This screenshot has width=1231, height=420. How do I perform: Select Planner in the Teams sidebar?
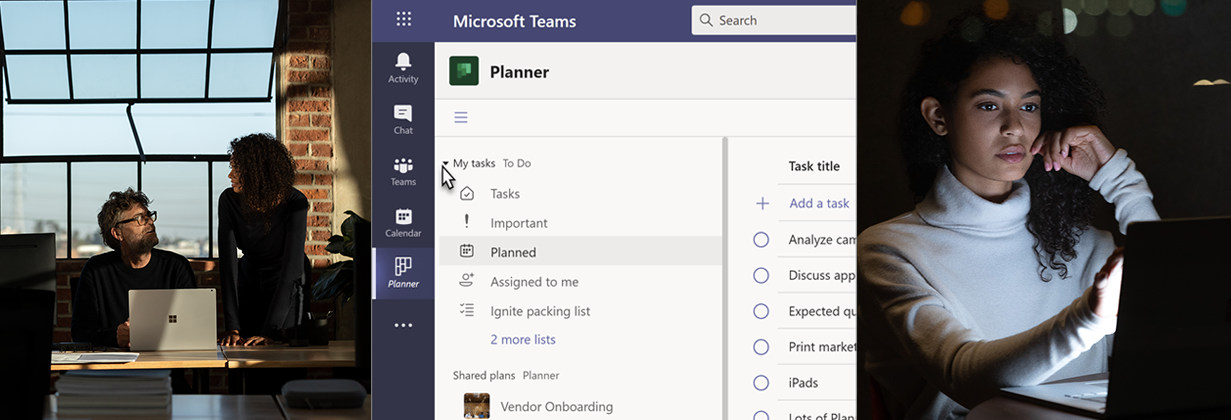click(x=403, y=272)
